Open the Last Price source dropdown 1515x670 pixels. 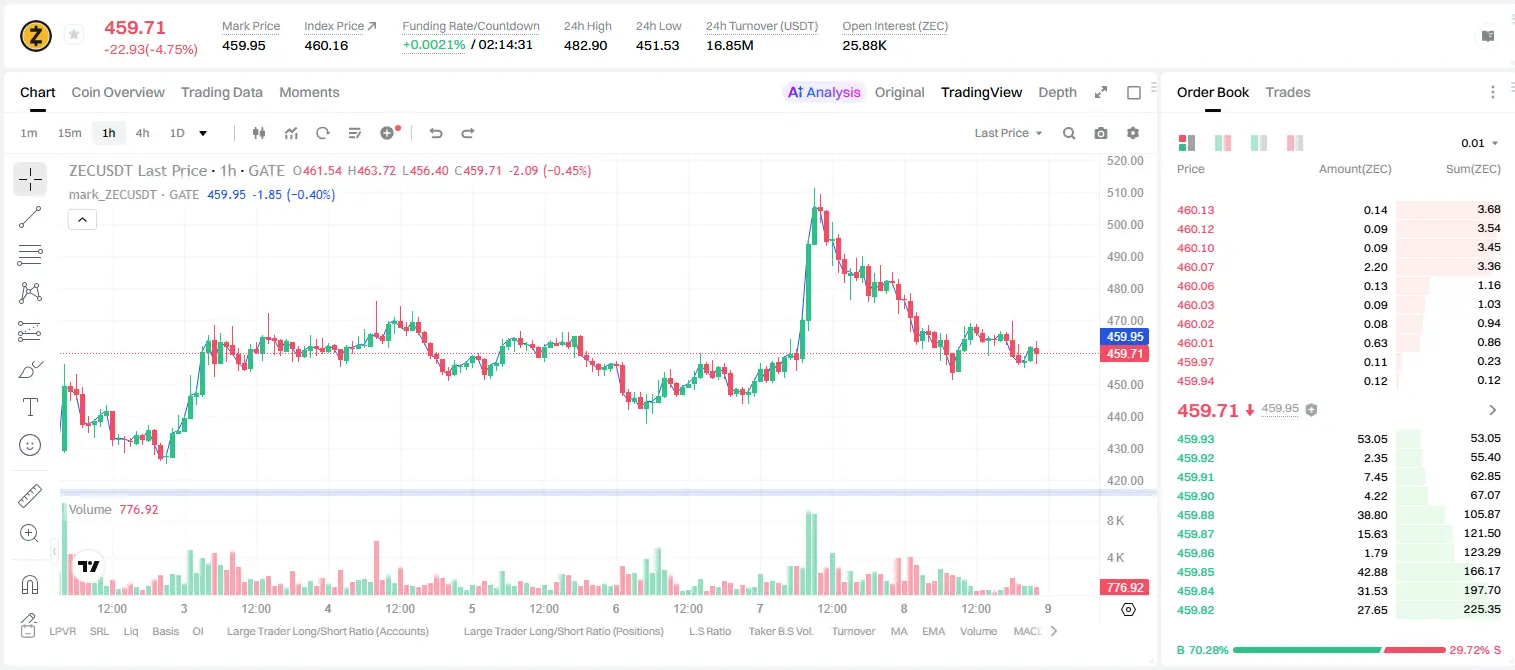tap(1008, 133)
